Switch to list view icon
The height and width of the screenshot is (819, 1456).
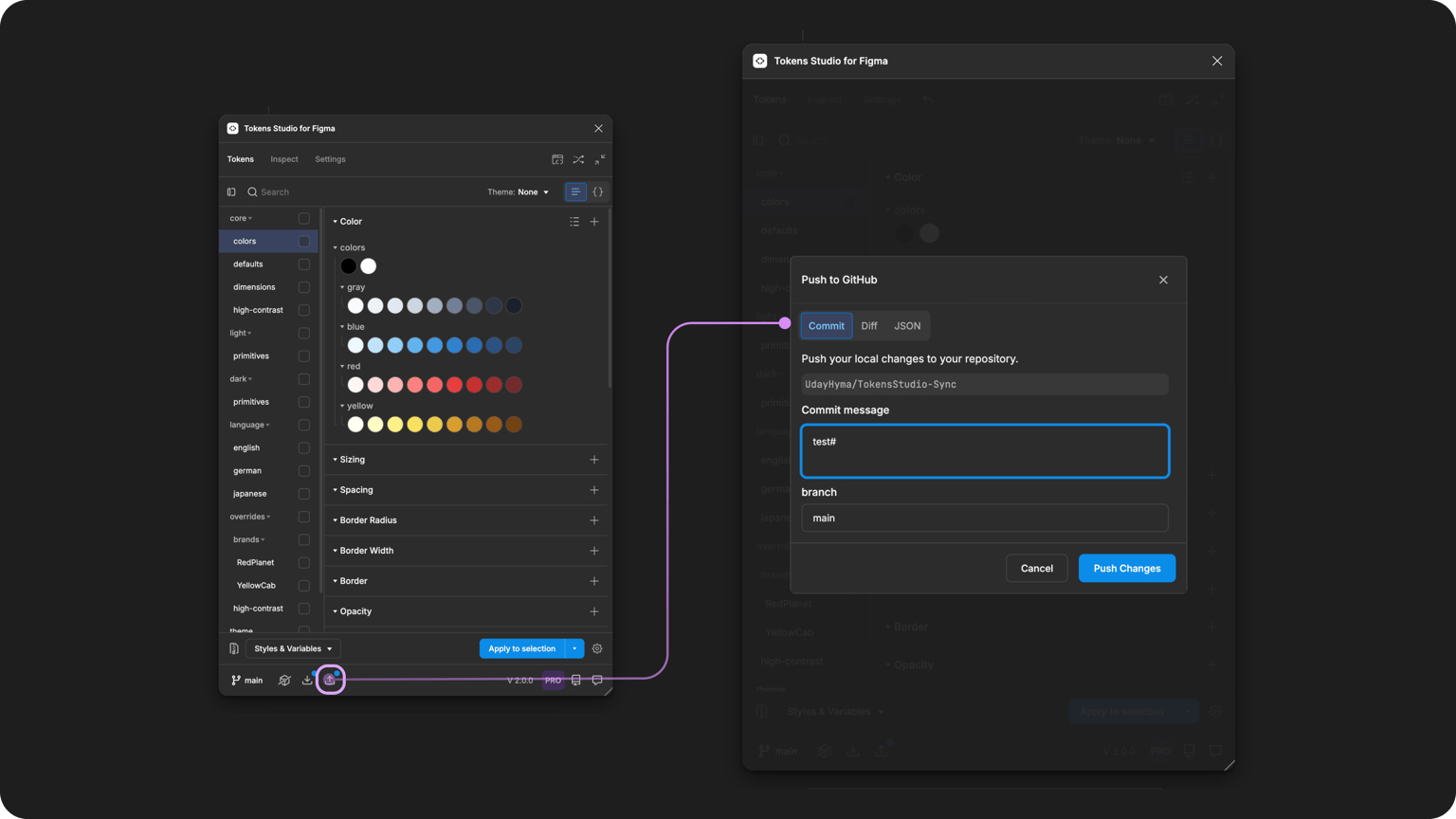tap(575, 192)
